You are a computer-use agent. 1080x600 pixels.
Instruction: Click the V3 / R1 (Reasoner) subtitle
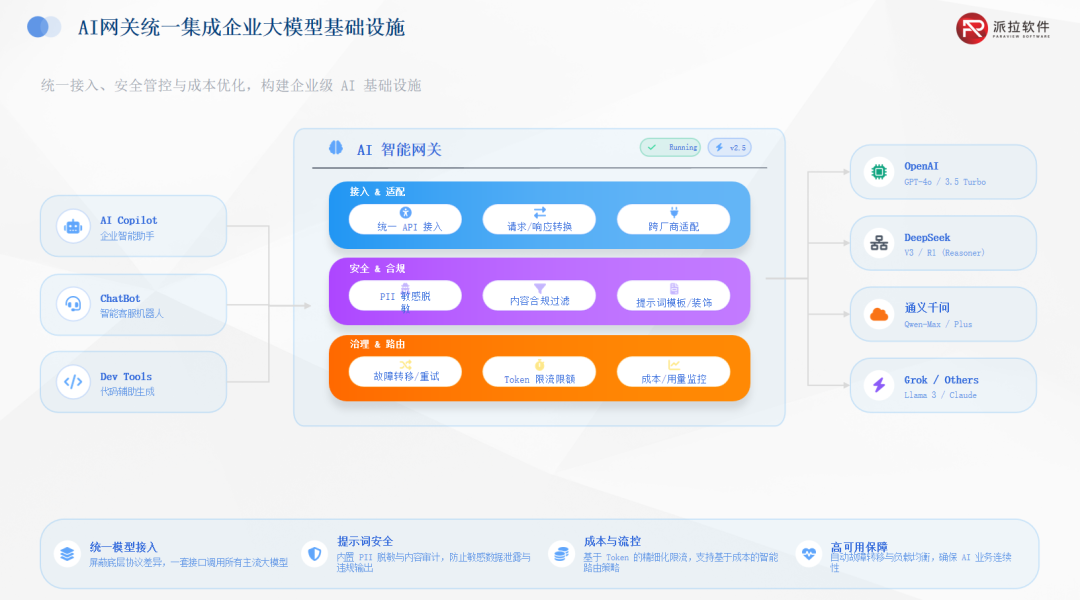944,253
